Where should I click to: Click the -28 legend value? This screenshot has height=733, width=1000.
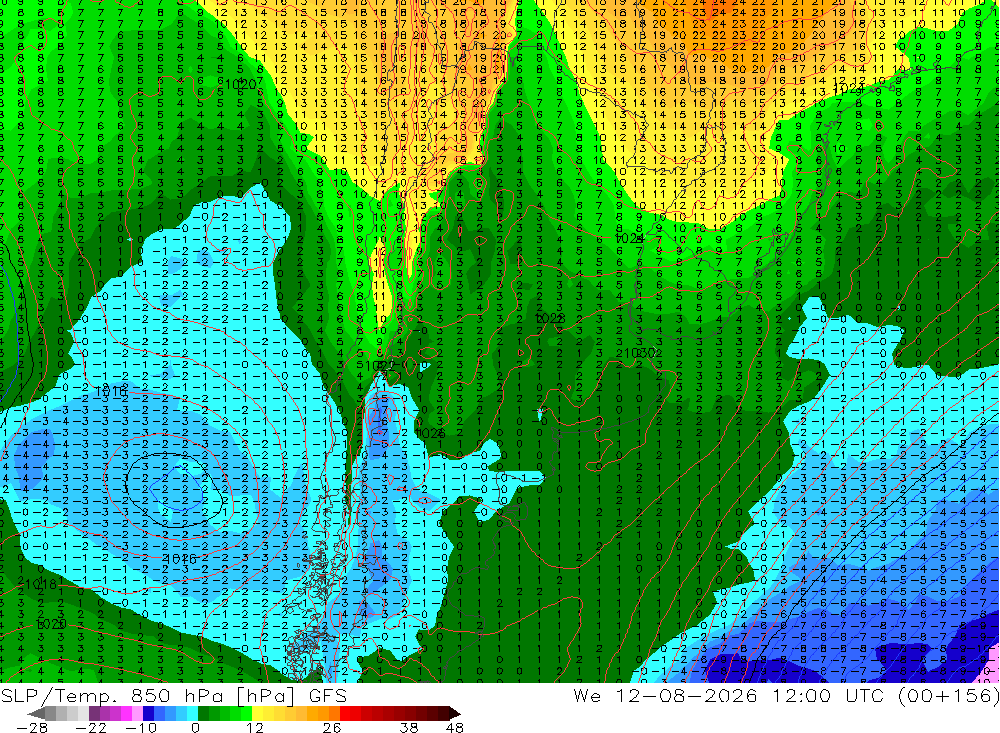[32, 727]
